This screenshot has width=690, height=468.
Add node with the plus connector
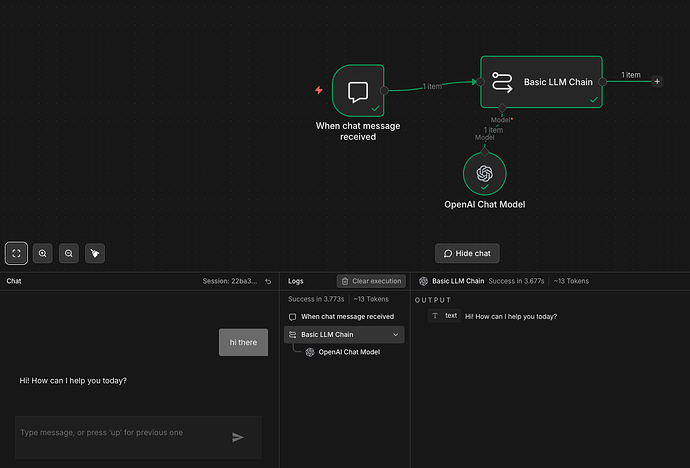click(657, 81)
